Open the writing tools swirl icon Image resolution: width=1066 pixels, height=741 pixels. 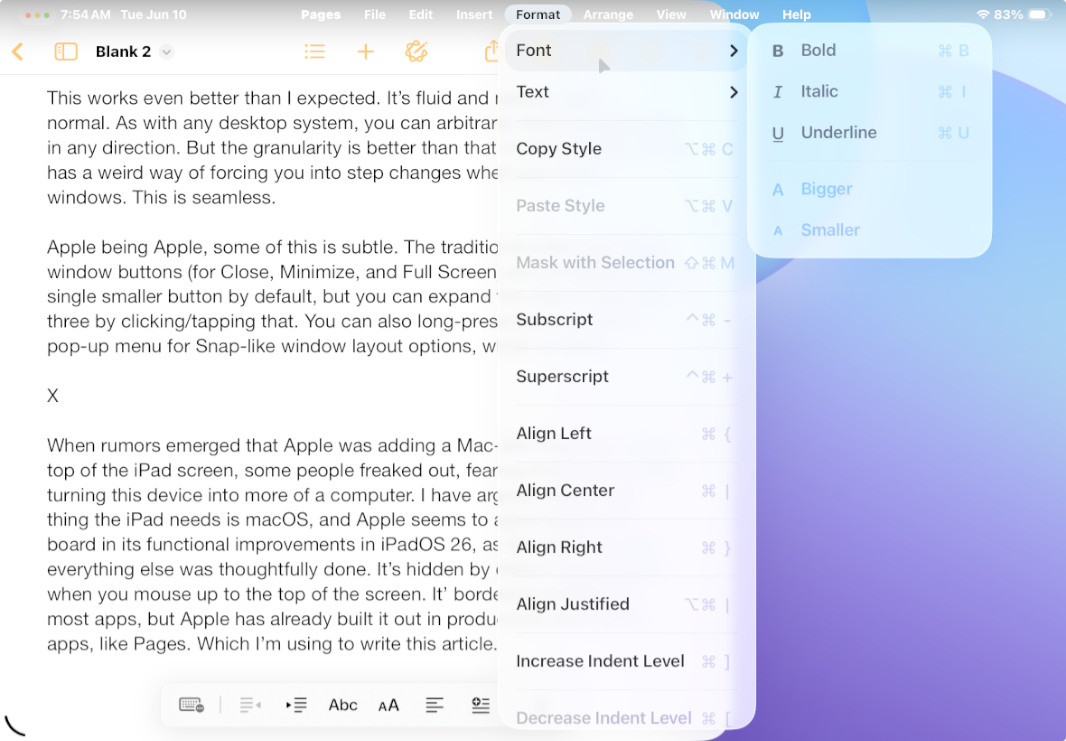[x=416, y=52]
